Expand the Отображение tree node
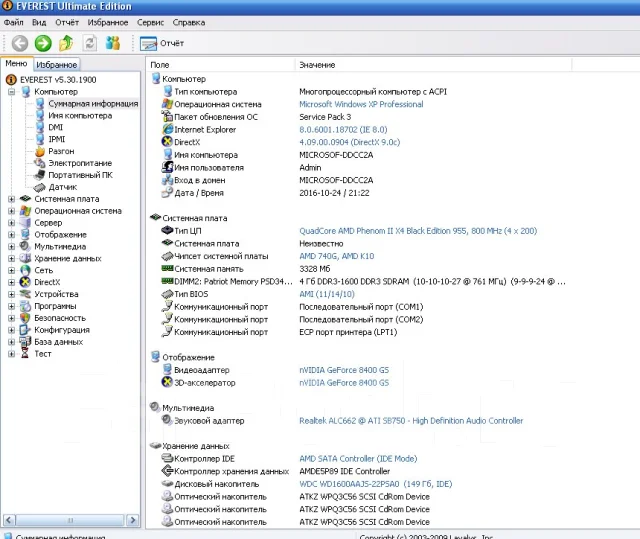640x539 pixels. click(11, 235)
